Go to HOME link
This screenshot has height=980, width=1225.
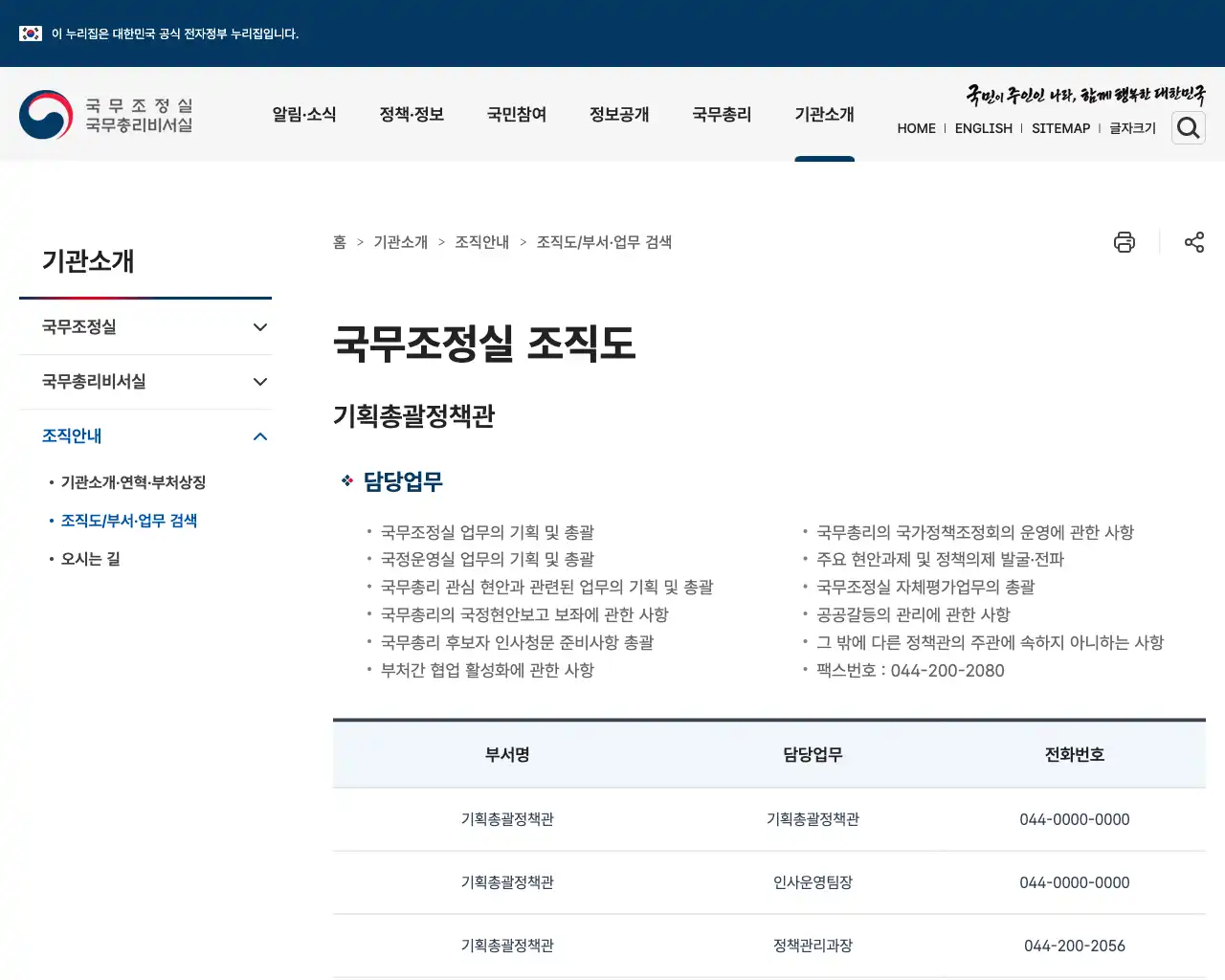(x=916, y=128)
